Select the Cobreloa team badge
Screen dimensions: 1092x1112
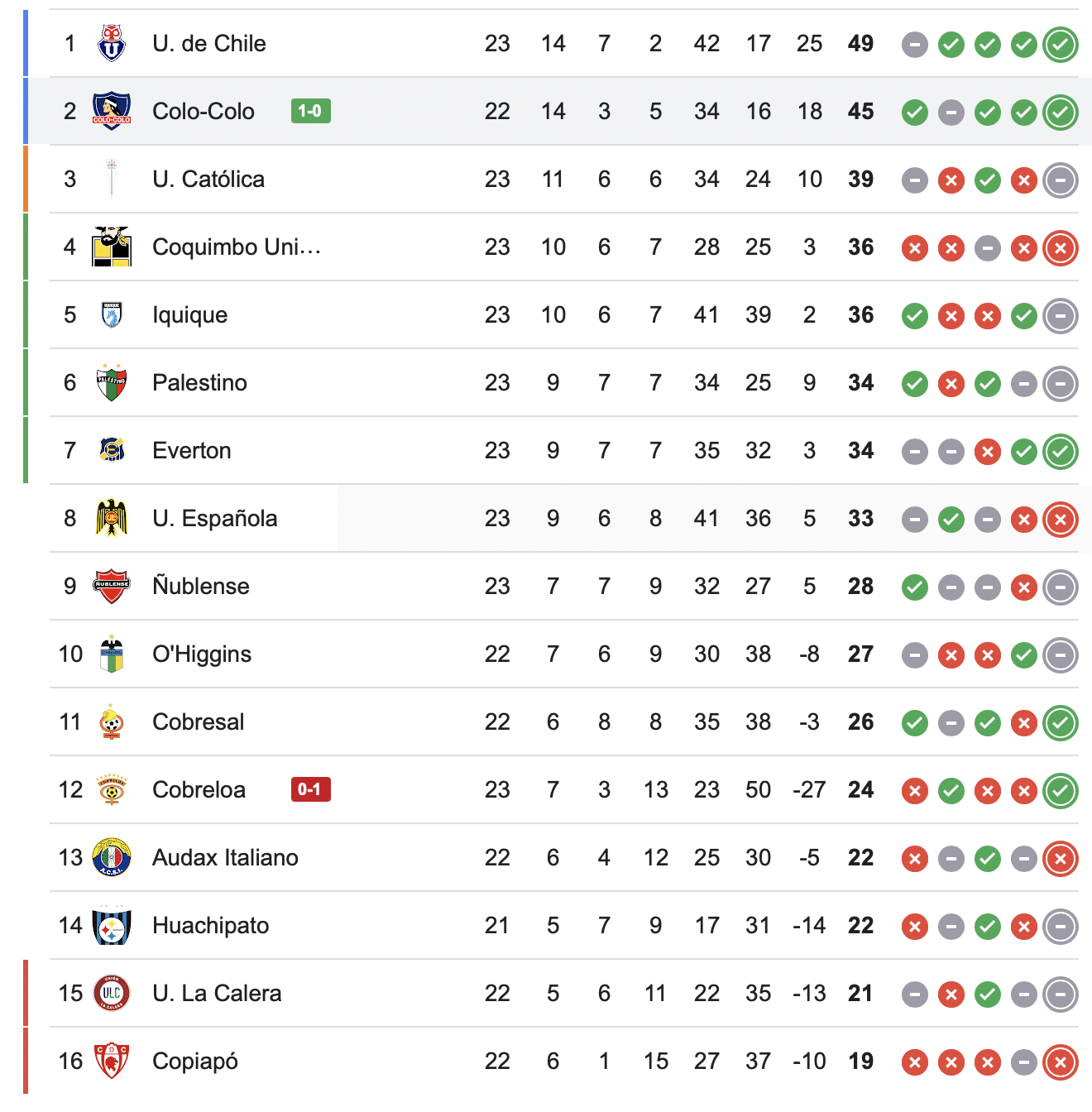pos(110,789)
